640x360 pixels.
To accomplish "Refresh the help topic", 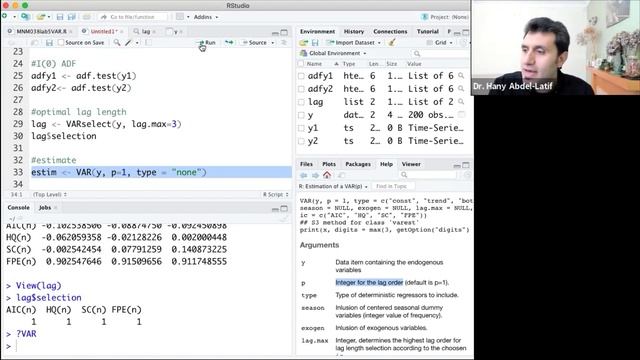I will click(467, 175).
